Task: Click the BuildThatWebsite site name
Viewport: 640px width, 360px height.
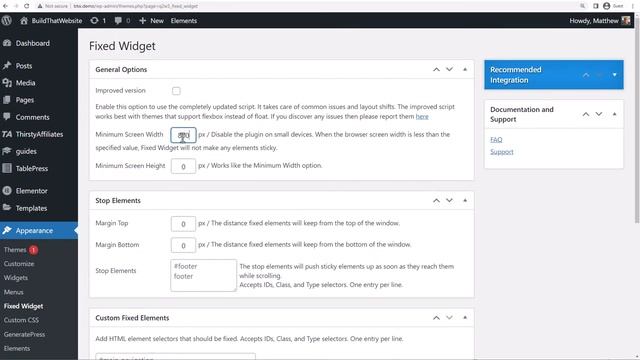Action: [57, 20]
